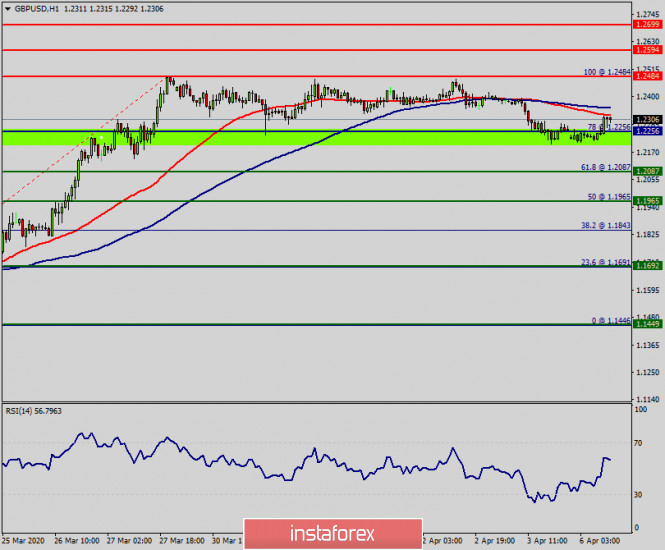Select the 50 @ 1.1965 Fibonacci label

click(607, 197)
